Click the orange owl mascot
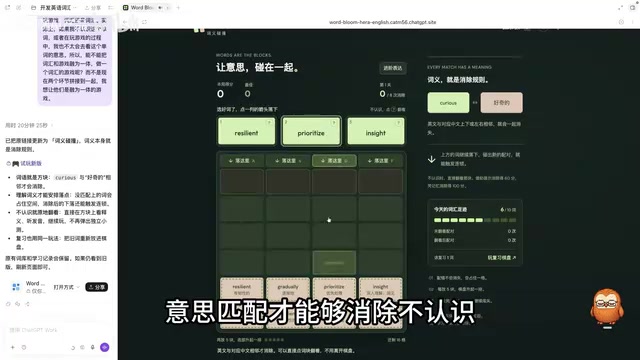This screenshot has height=360, width=640. point(607,307)
